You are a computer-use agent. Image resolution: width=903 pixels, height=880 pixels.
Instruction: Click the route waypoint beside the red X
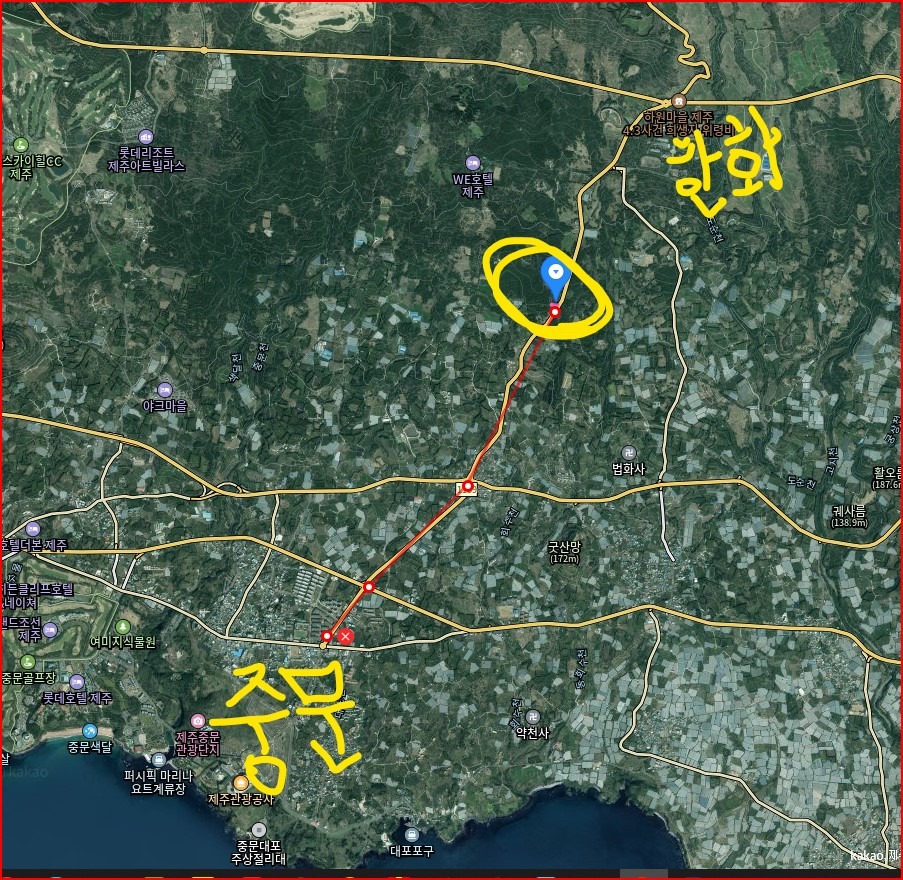[x=327, y=636]
